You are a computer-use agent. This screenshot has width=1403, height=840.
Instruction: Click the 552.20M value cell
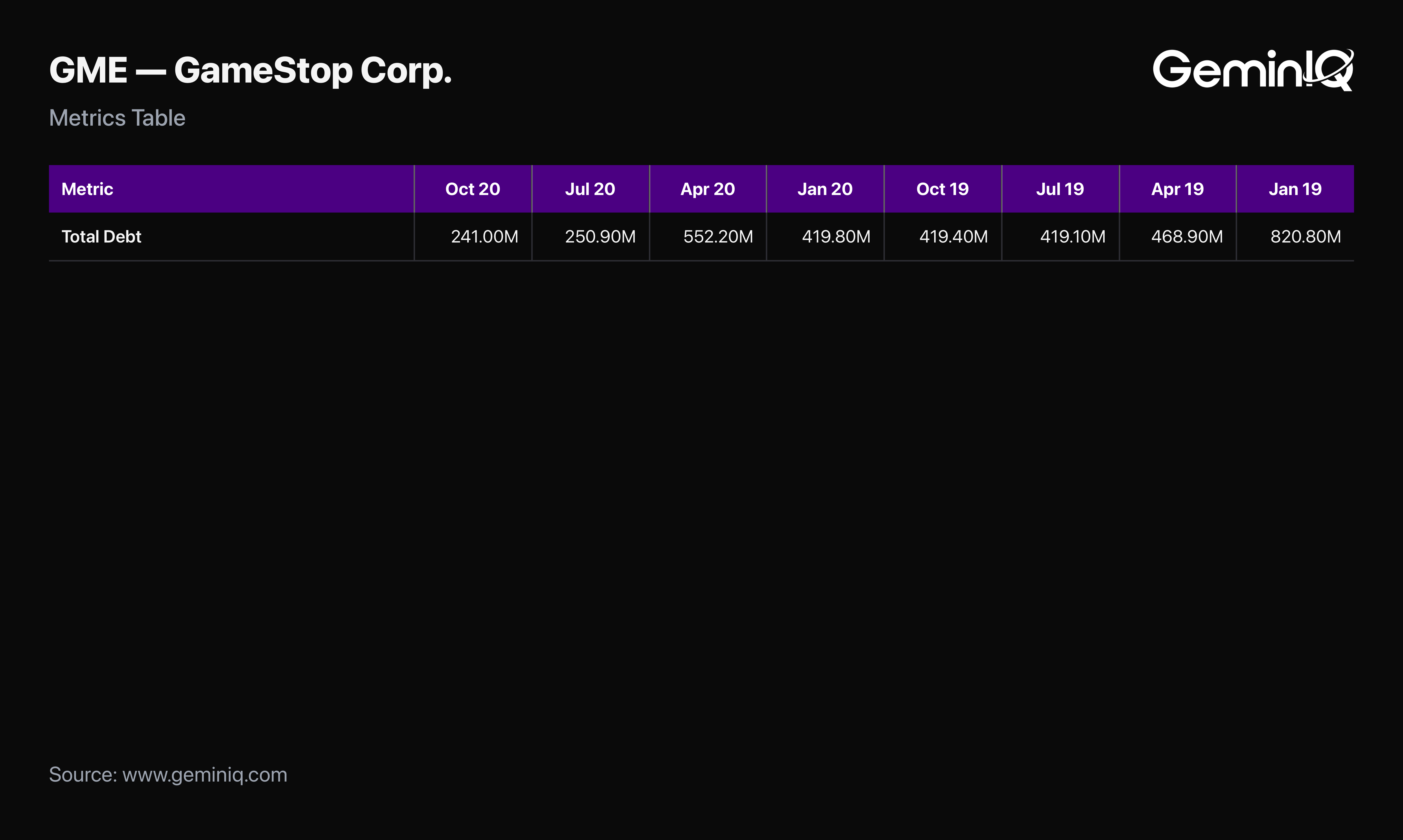click(x=708, y=237)
